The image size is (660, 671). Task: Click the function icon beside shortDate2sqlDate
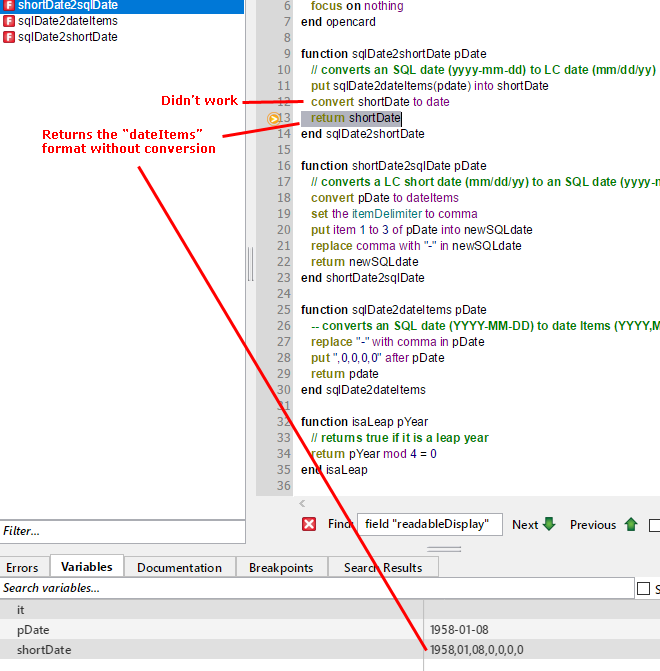(x=9, y=6)
